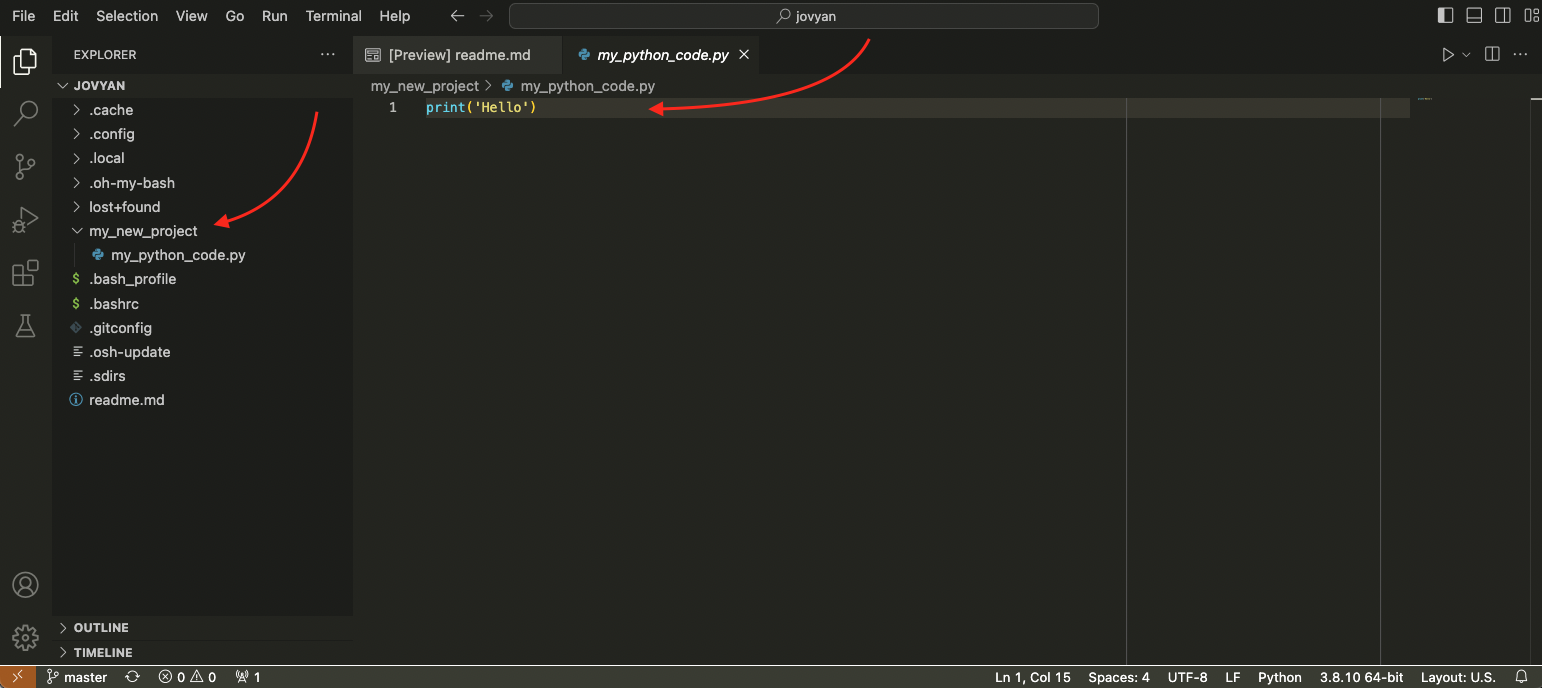
Task: Toggle bottom panel layout icon
Action: (1474, 16)
